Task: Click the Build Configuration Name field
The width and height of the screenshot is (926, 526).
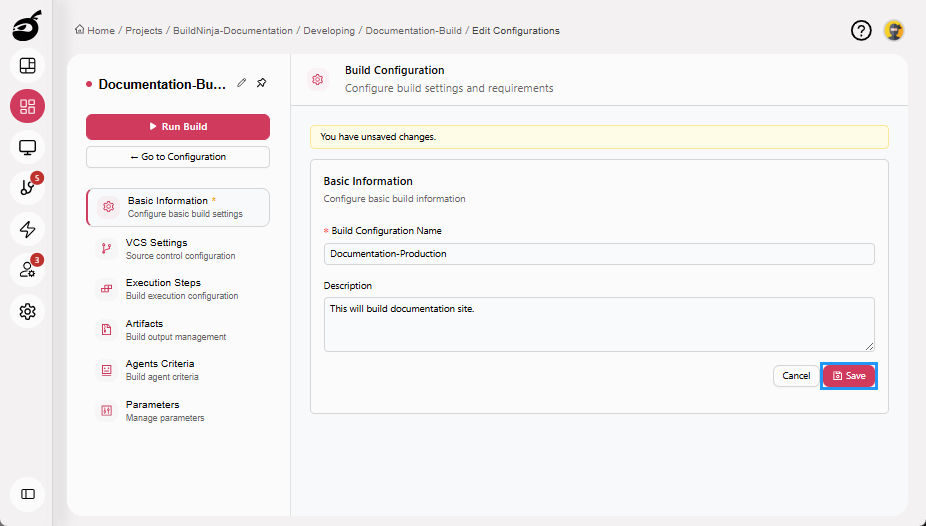Action: click(x=599, y=254)
